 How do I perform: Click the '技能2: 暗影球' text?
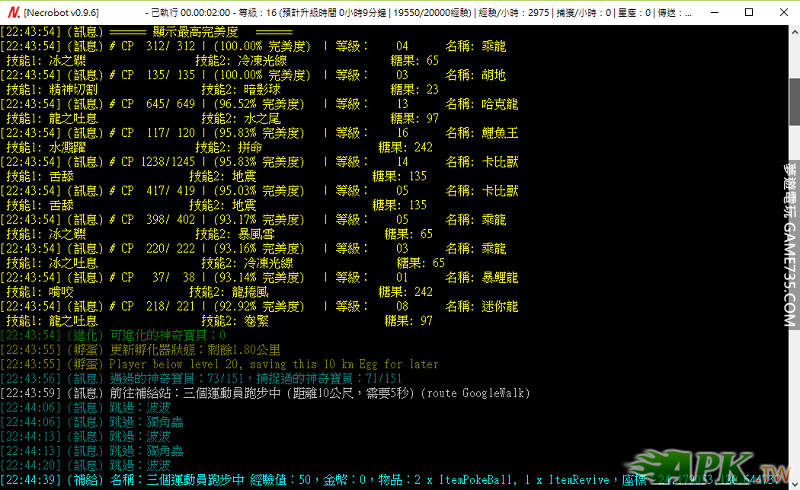coord(241,90)
